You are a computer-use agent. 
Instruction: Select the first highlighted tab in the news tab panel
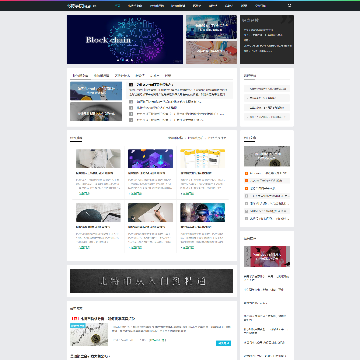80,76
